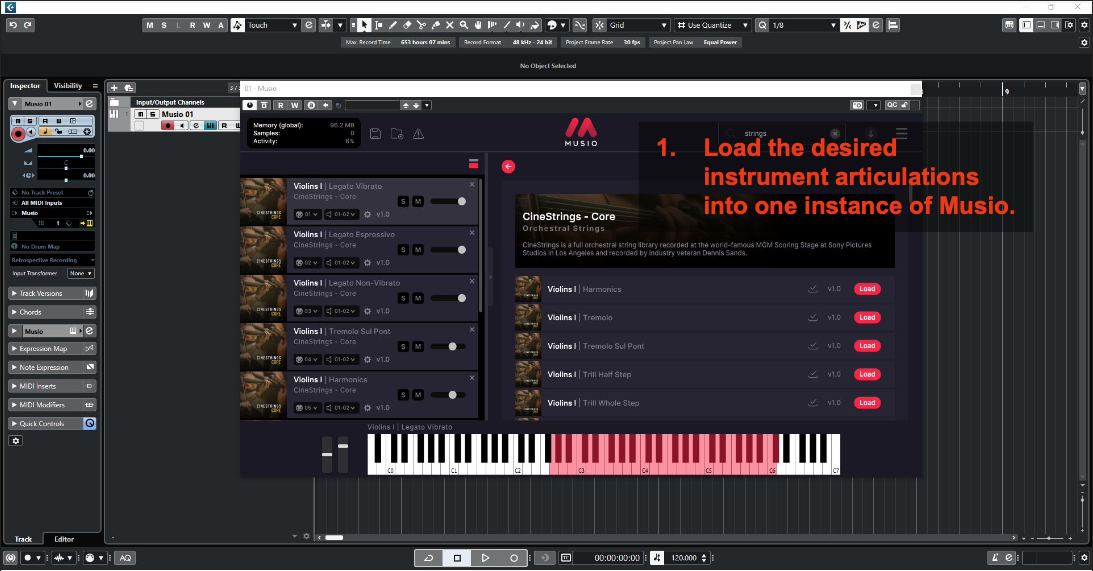The height and width of the screenshot is (571, 1093).
Task: Load Violins I Tremolo articulation
Action: pyautogui.click(x=867, y=317)
